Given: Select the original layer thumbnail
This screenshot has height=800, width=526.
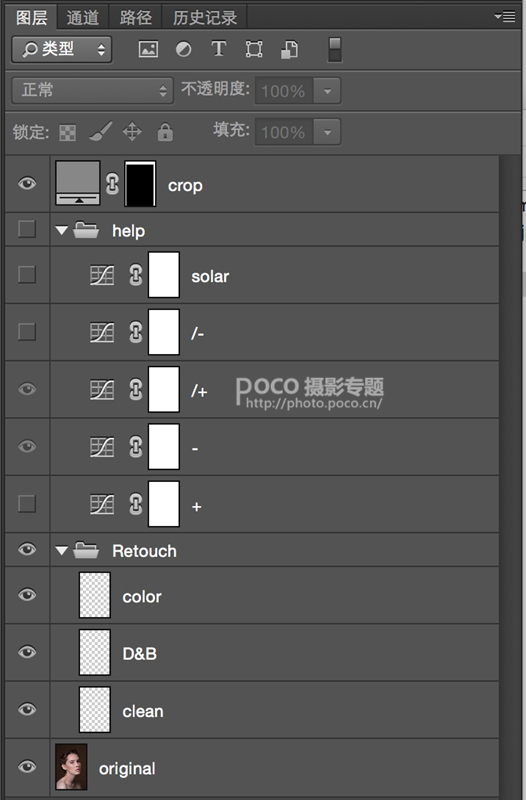Looking at the screenshot, I should point(71,767).
